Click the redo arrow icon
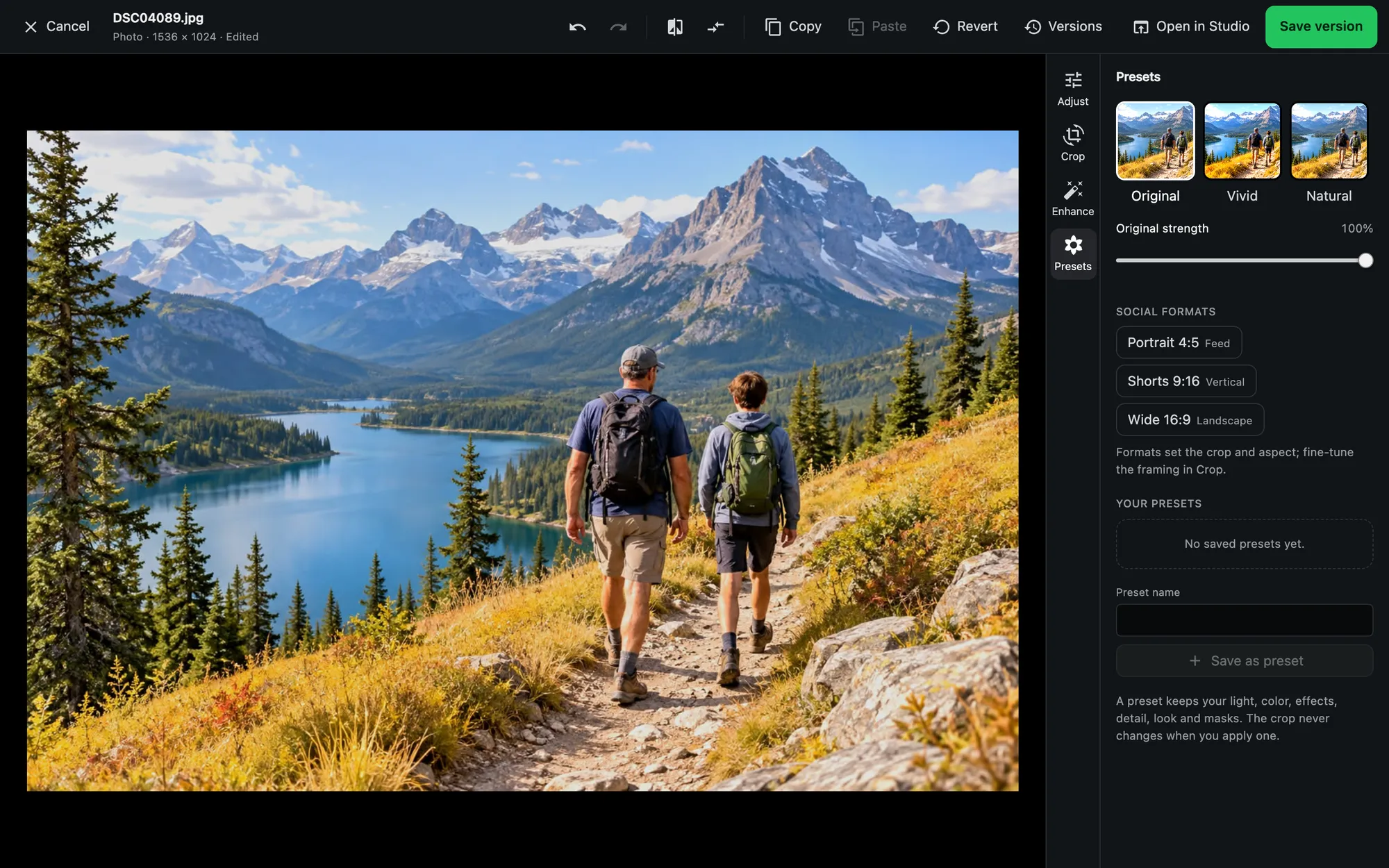 [x=618, y=26]
